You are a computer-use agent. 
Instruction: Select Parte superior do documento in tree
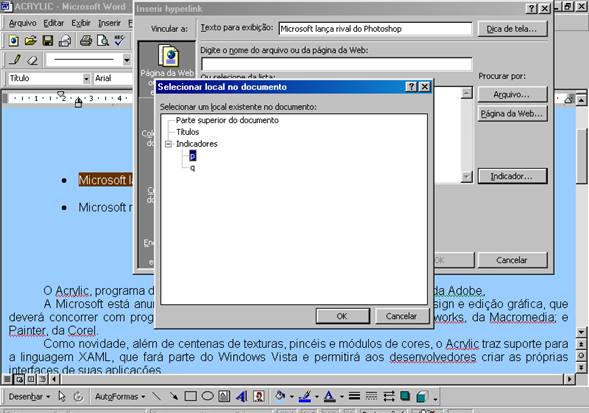pos(227,120)
